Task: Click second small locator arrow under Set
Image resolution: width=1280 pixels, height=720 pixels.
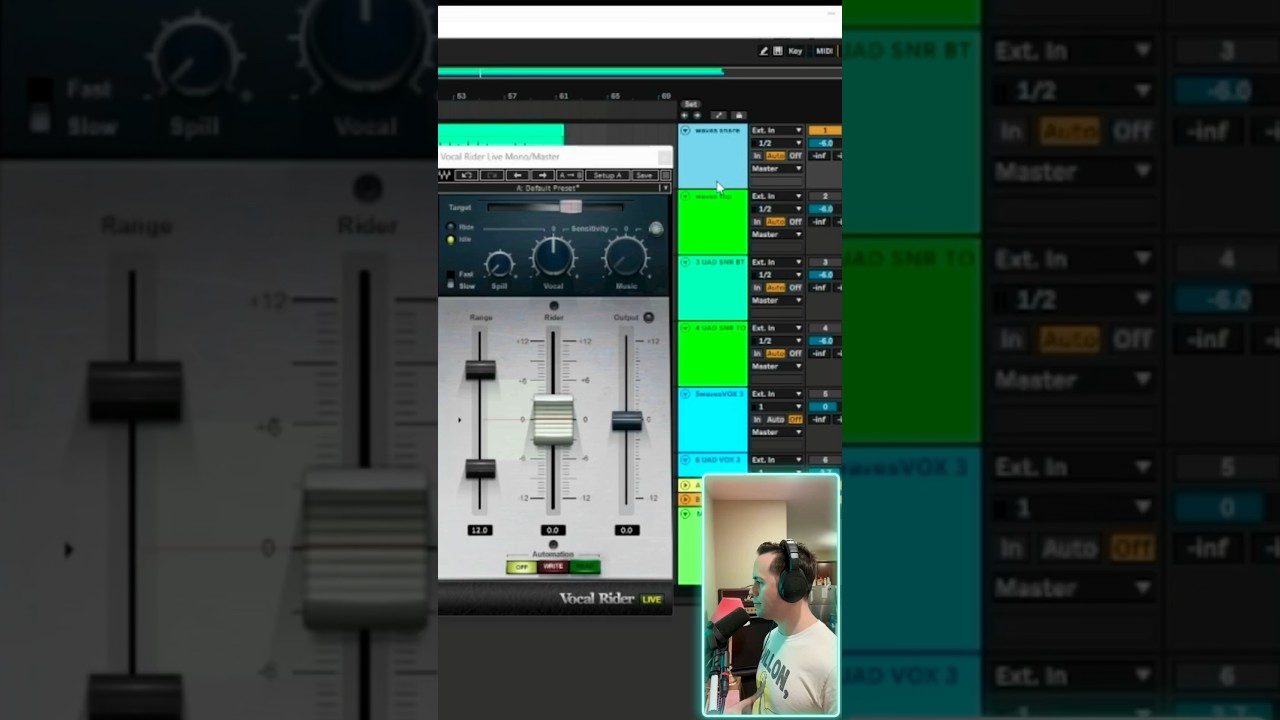Action: coord(697,115)
